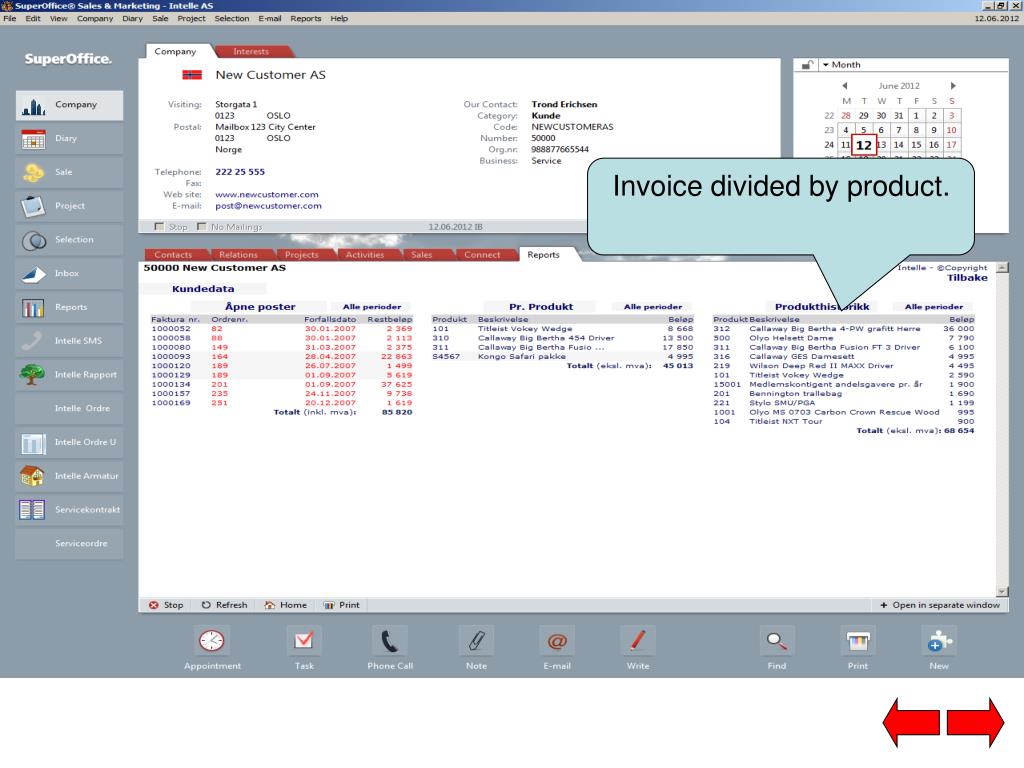Switch to the Relations tab
This screenshot has width=1024, height=768.
[x=238, y=255]
